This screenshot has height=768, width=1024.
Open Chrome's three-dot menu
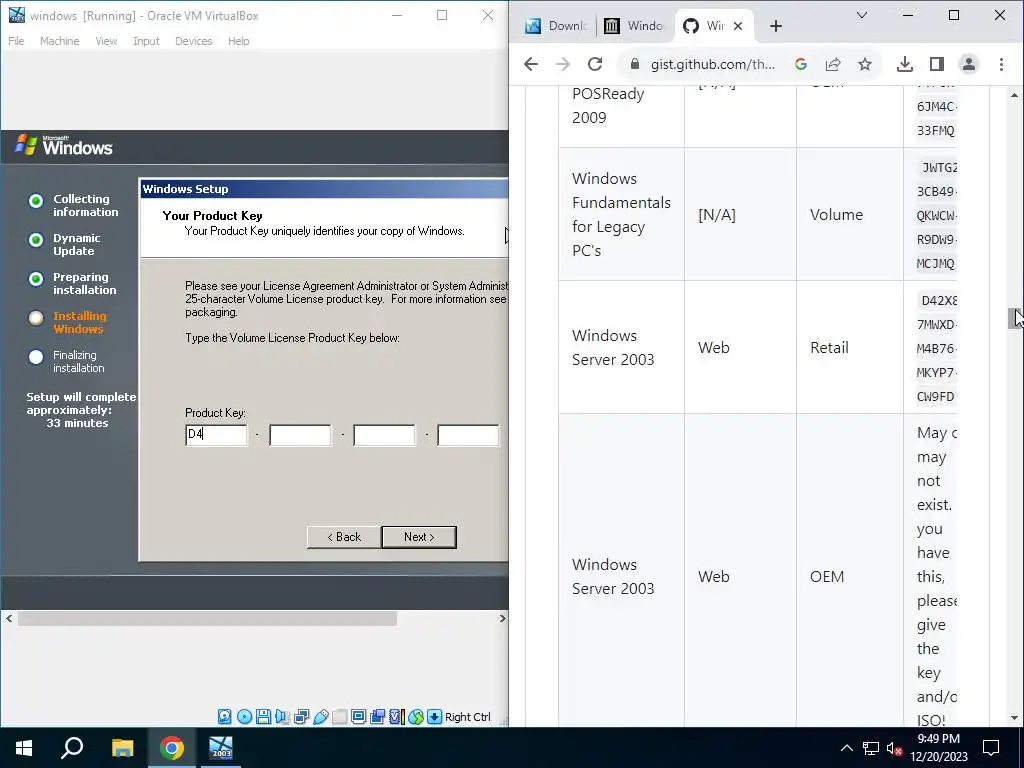(x=1001, y=64)
